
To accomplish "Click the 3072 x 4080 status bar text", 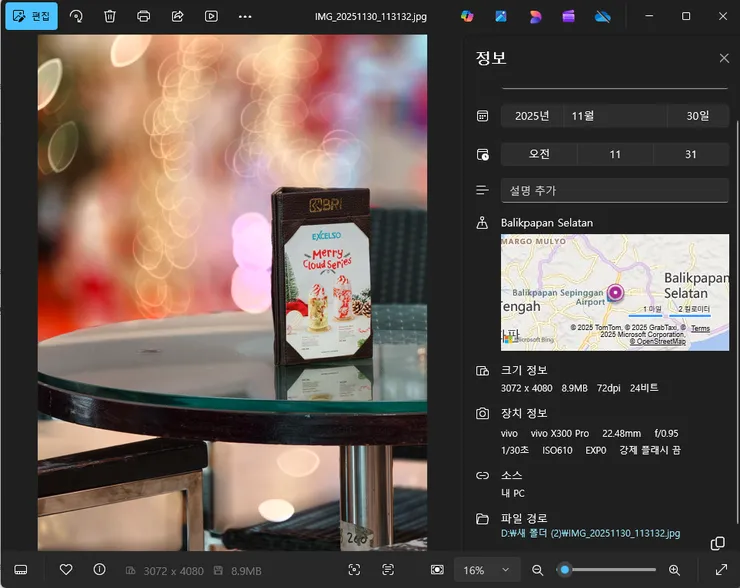I will point(174,571).
